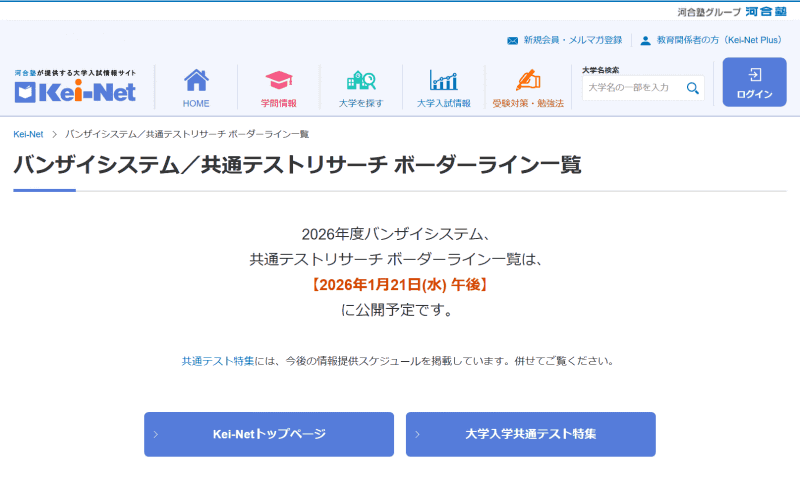The image size is (800, 482).
Task: Click the 大学入学共通テスト特集 button
Action: click(x=531, y=434)
